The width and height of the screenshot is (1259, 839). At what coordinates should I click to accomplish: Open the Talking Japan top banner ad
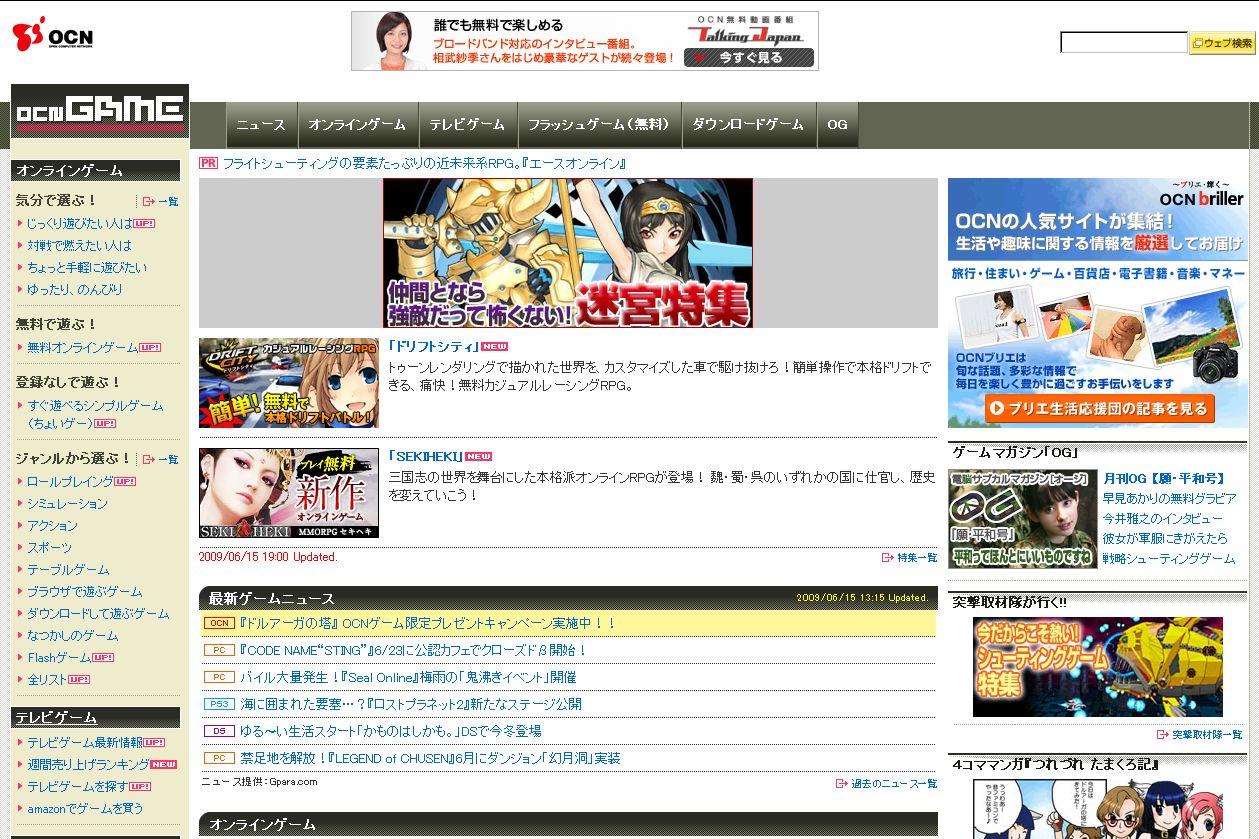pos(584,41)
